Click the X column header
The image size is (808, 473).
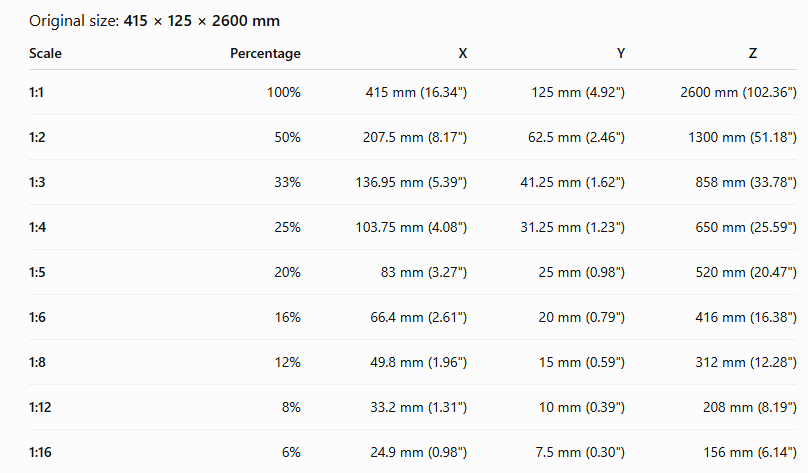463,53
